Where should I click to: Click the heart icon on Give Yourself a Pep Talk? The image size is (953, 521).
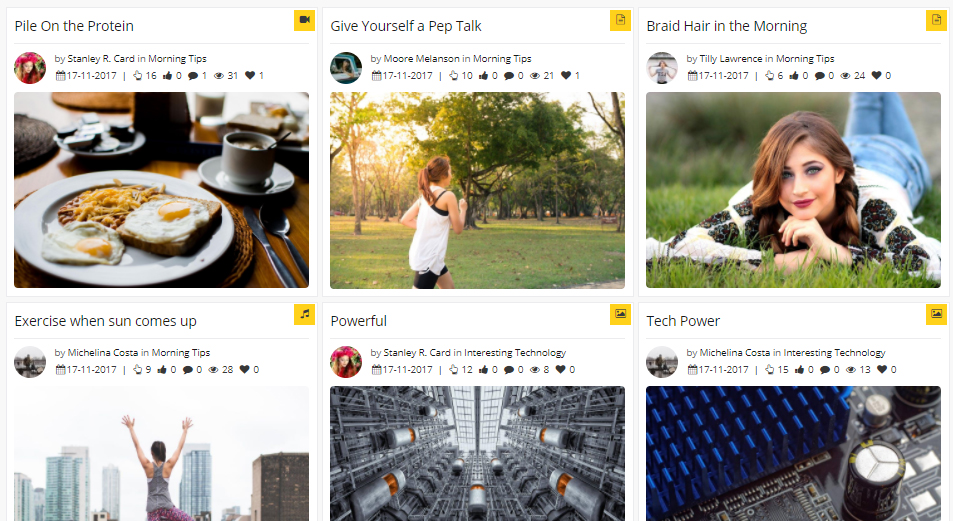pyautogui.click(x=566, y=76)
